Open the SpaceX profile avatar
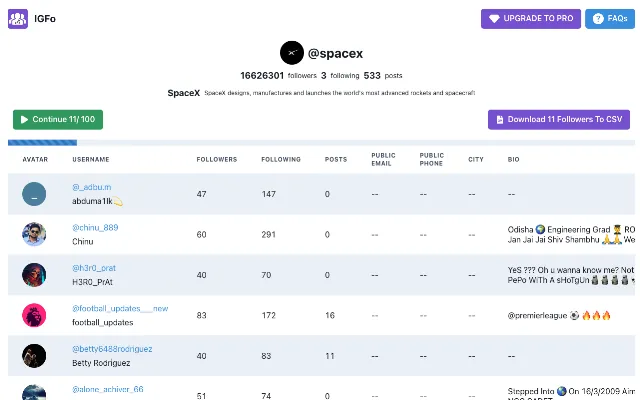640x400 pixels. (291, 53)
